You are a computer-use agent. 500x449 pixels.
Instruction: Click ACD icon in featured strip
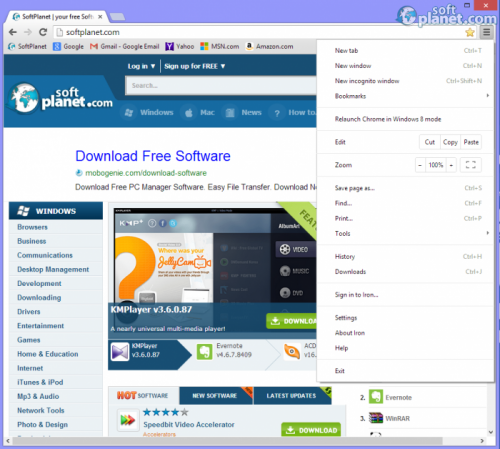292,352
